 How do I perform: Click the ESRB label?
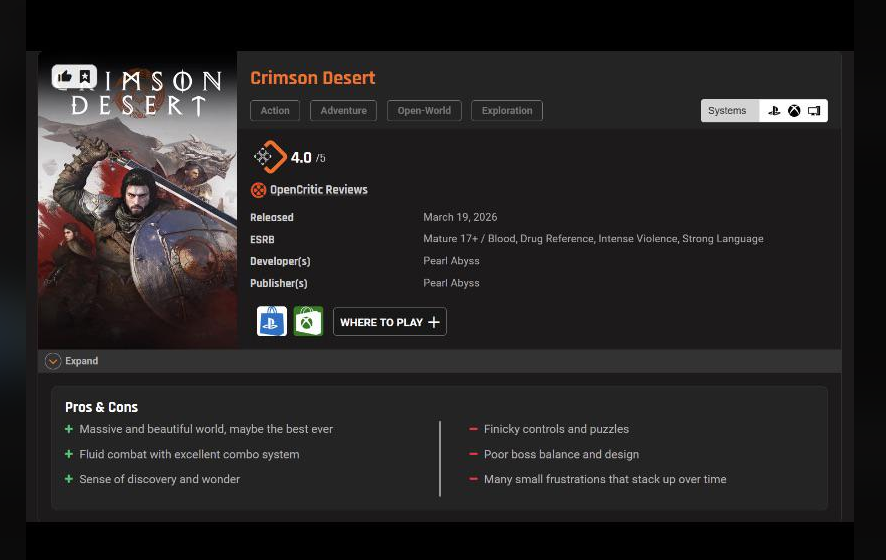click(262, 240)
